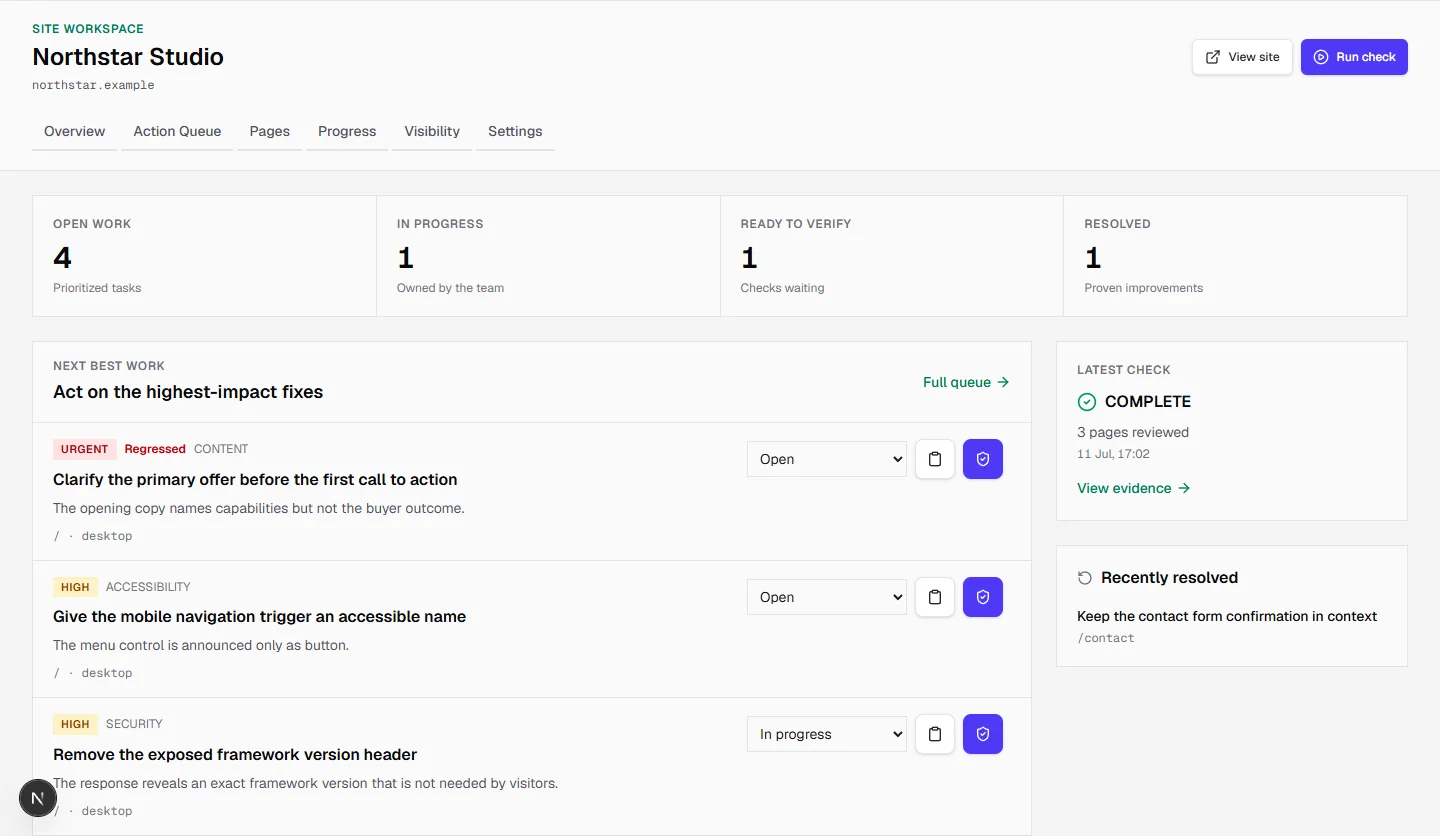Click the SITE WORKSPACE label
1440x836 pixels.
point(88,29)
